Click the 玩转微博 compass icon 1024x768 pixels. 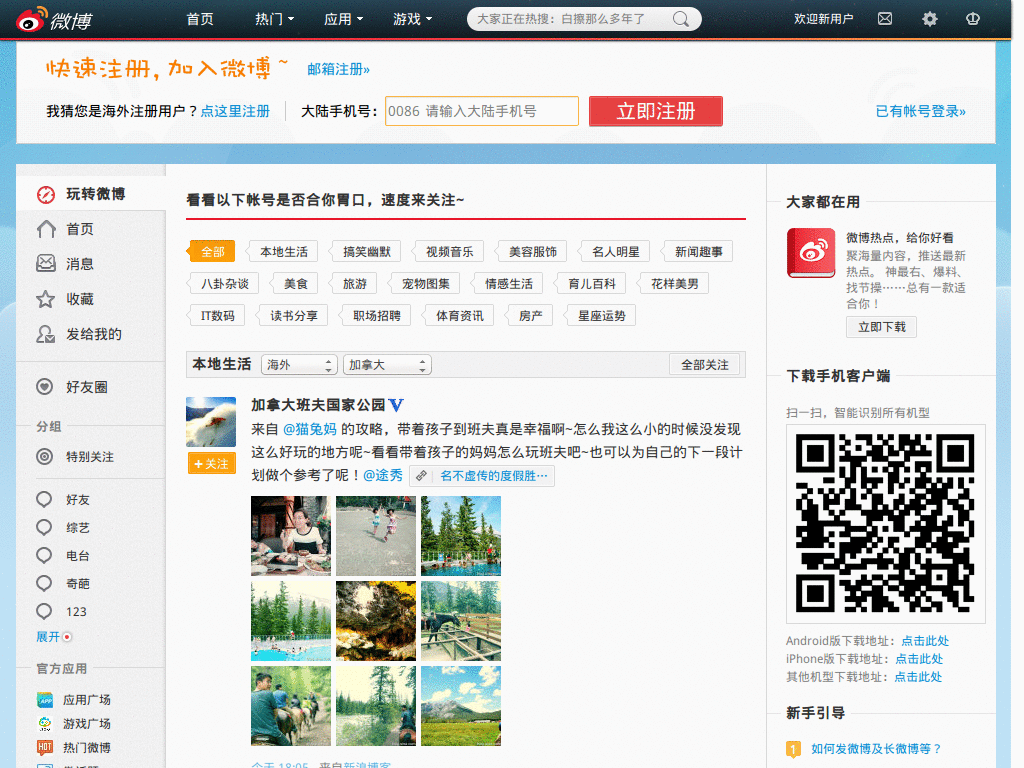tap(46, 195)
